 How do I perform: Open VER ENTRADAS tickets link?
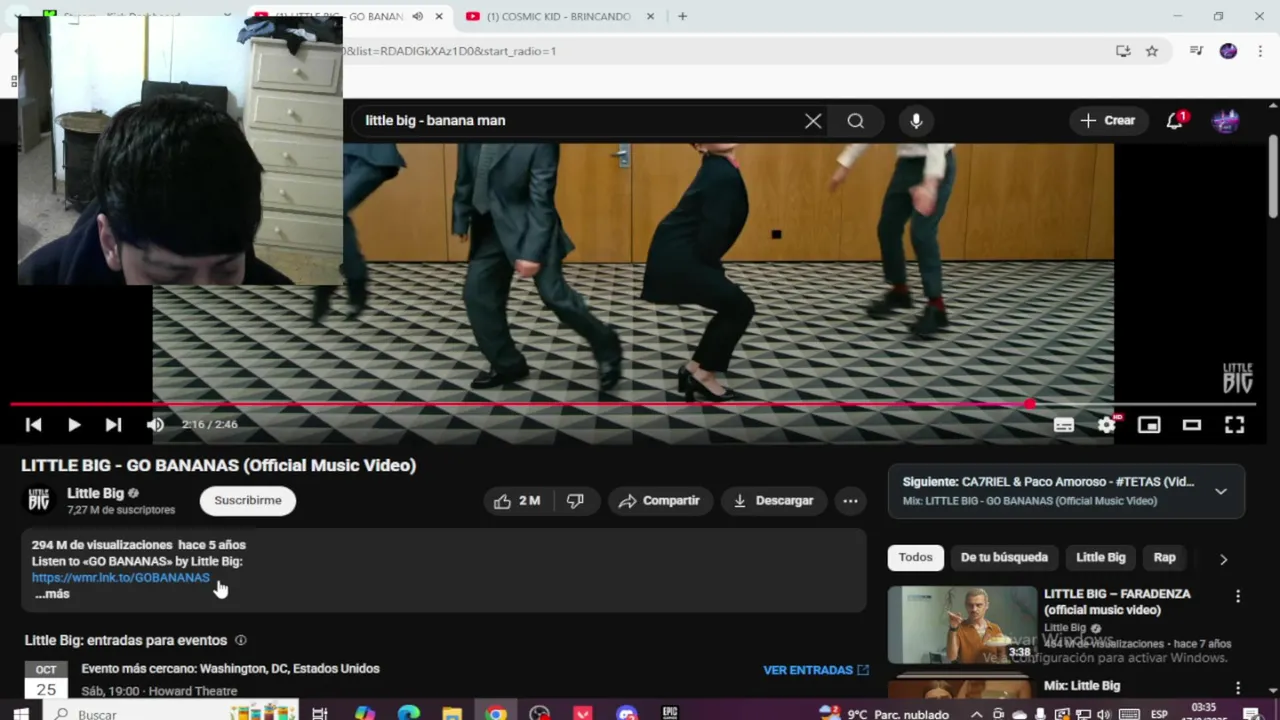(816, 671)
